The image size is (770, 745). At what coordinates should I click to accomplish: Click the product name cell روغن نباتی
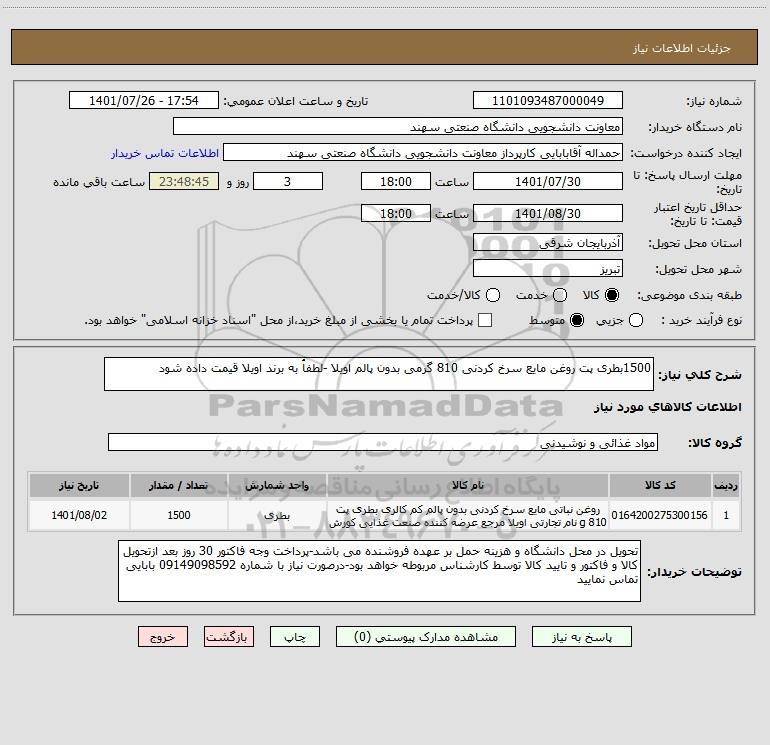coord(468,515)
